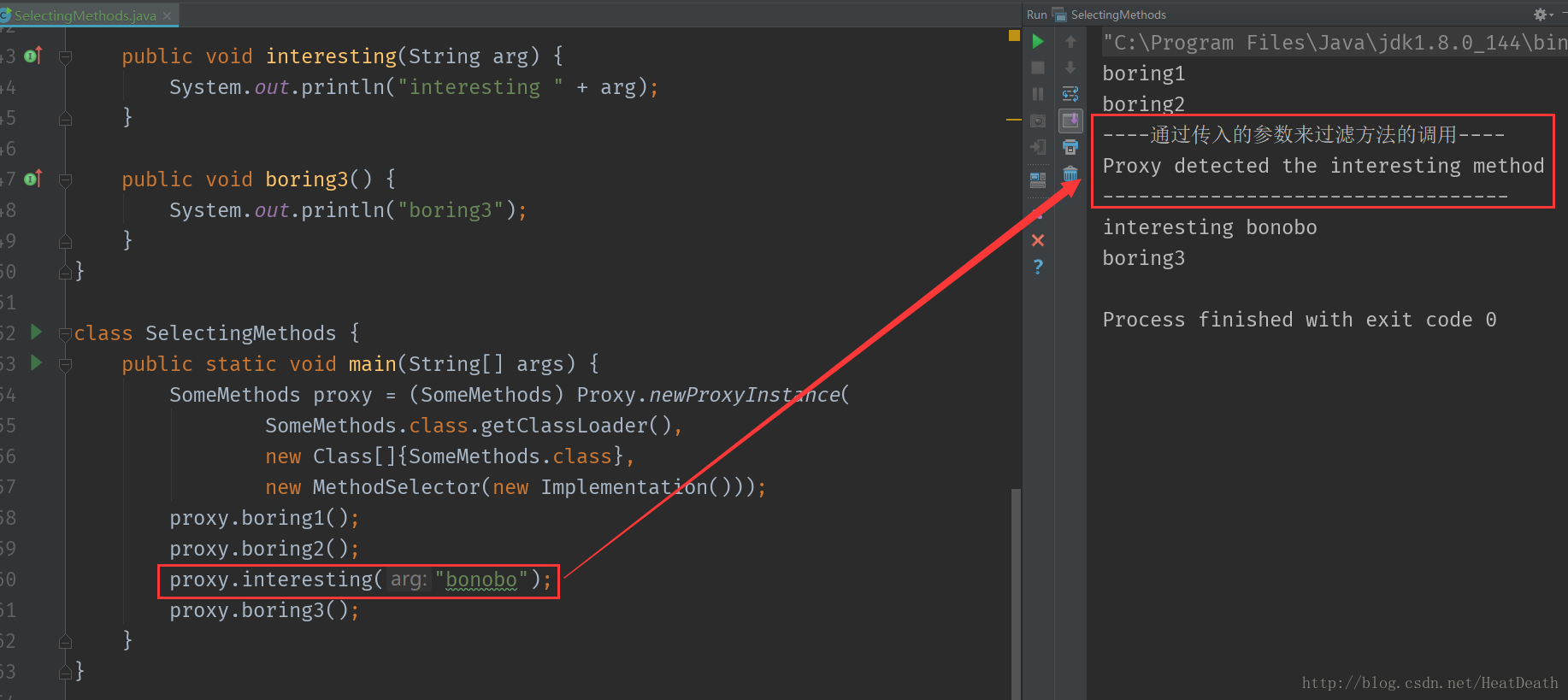Click the proxy.boring1() call

(264, 518)
